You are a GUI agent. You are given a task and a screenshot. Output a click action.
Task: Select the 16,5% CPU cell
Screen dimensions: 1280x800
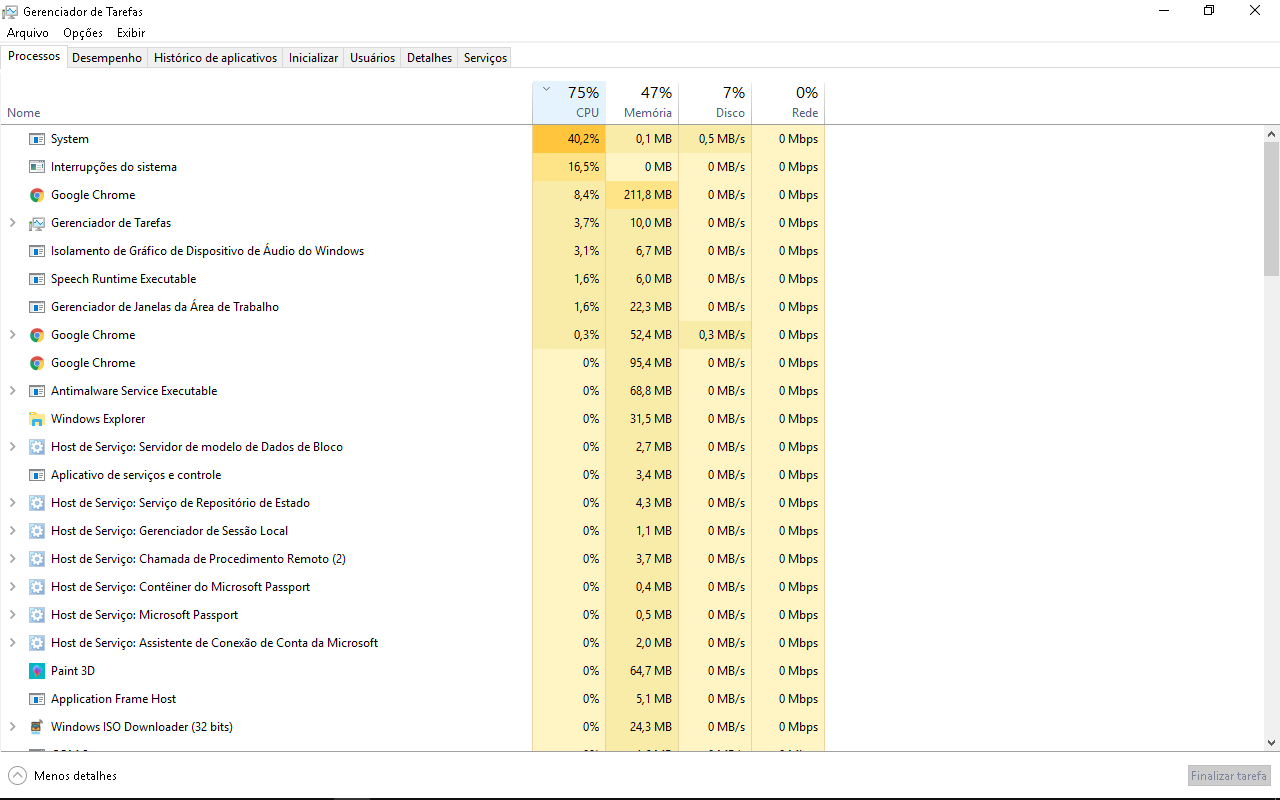click(x=569, y=167)
